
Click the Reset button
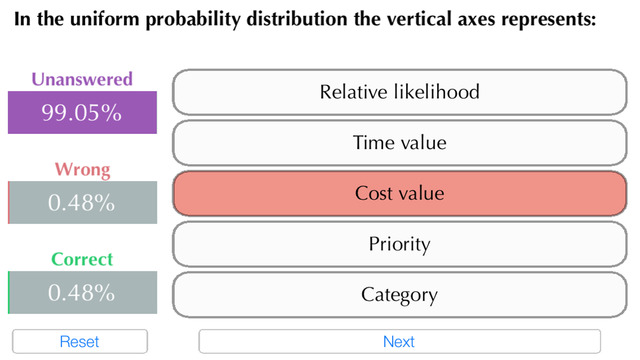(80, 342)
